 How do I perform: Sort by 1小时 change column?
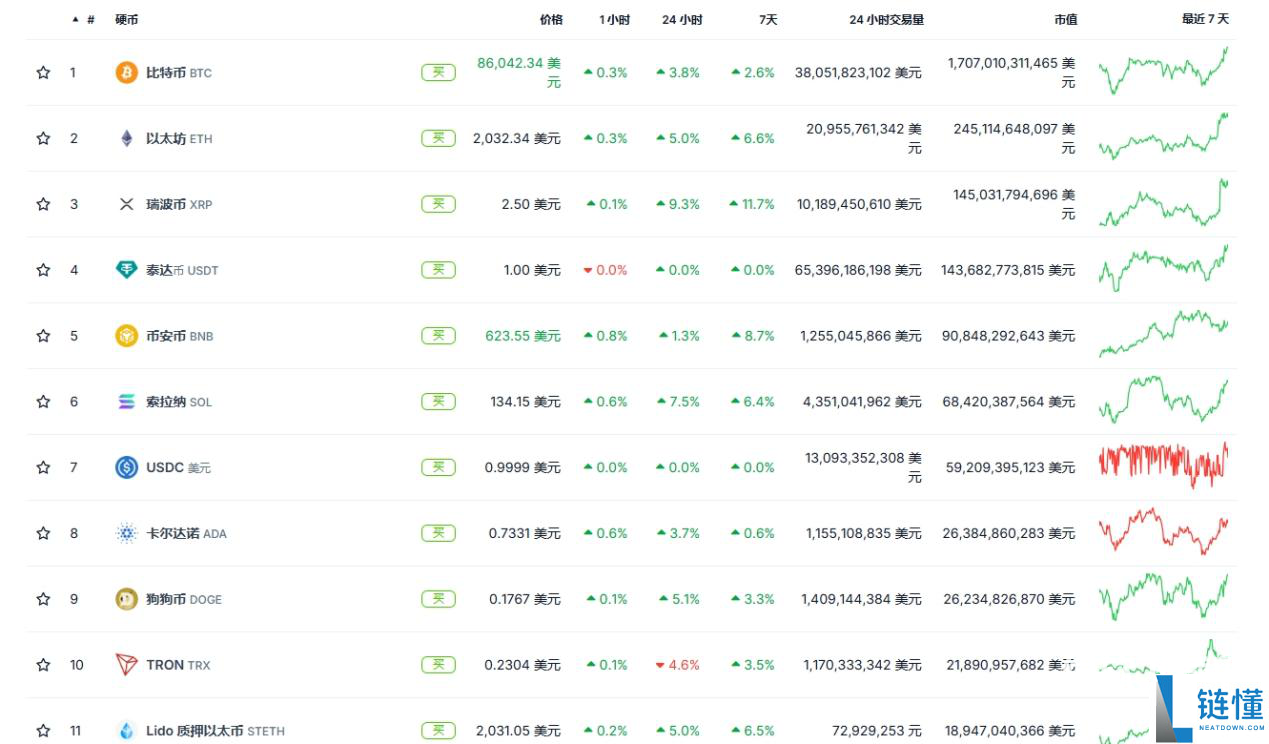615,19
